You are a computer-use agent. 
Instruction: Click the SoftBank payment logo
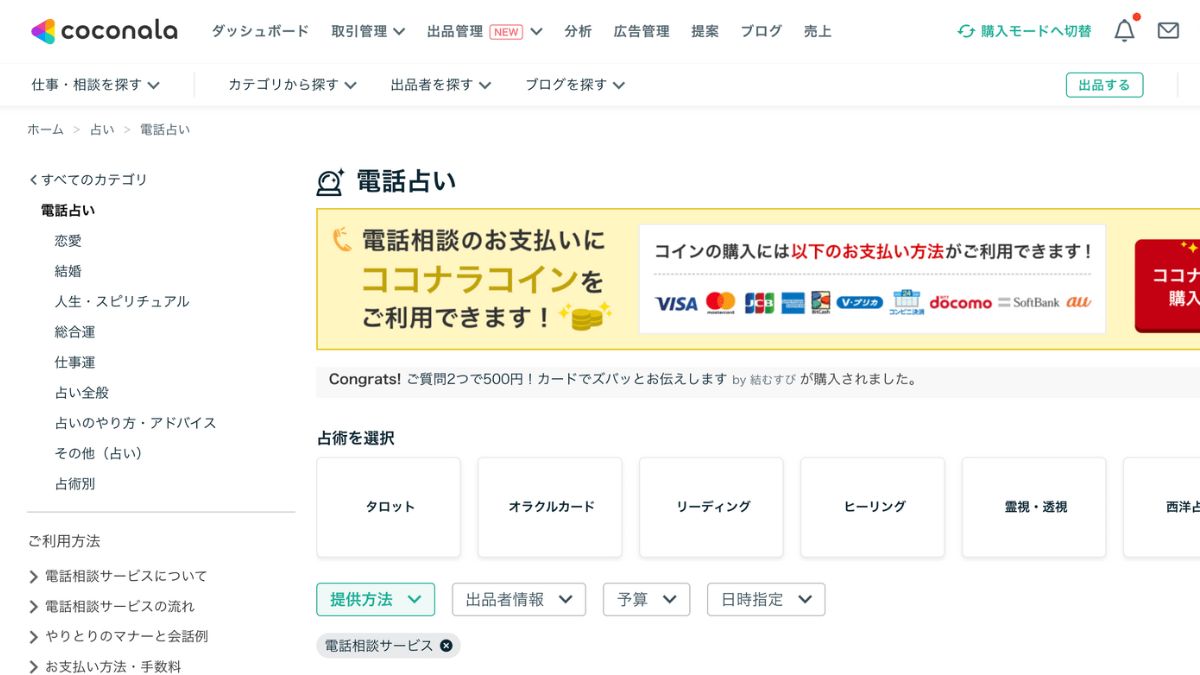(1028, 302)
